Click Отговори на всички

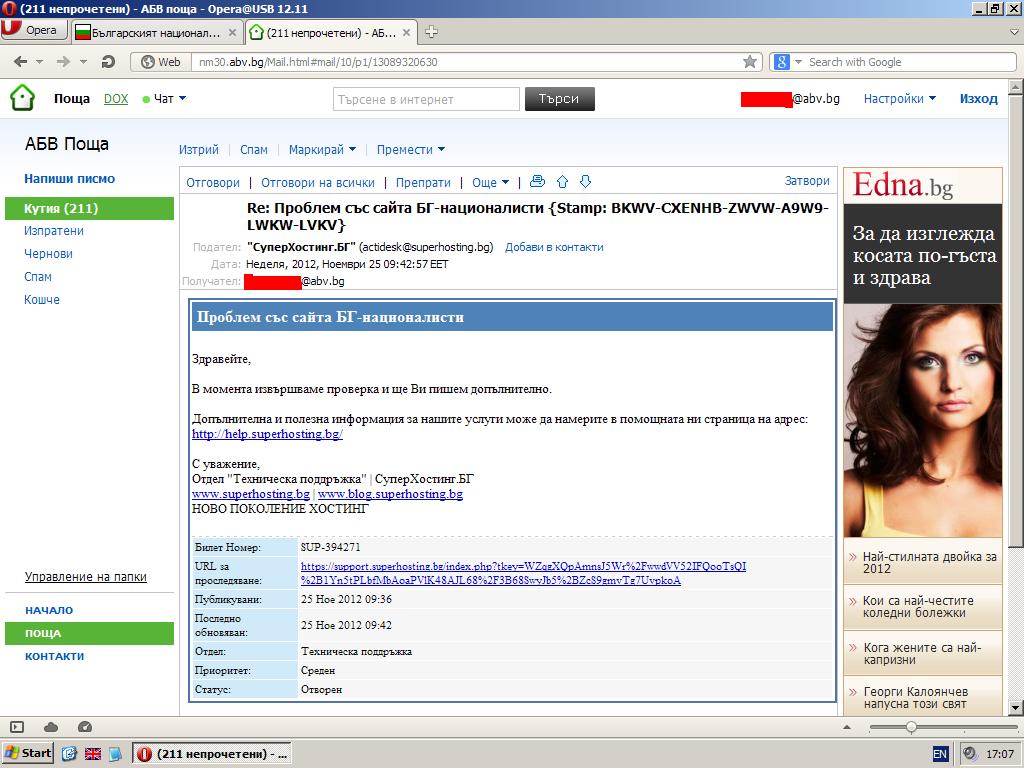point(318,182)
